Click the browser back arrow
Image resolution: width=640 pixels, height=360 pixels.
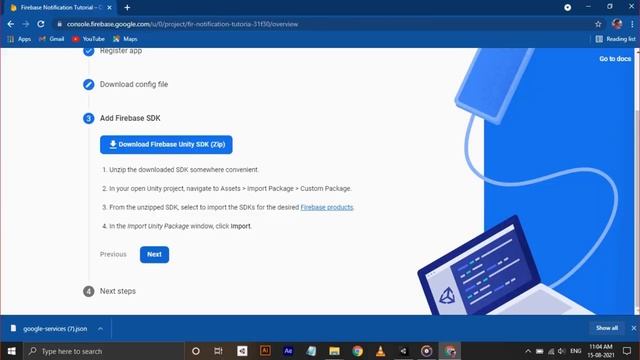tap(11, 24)
